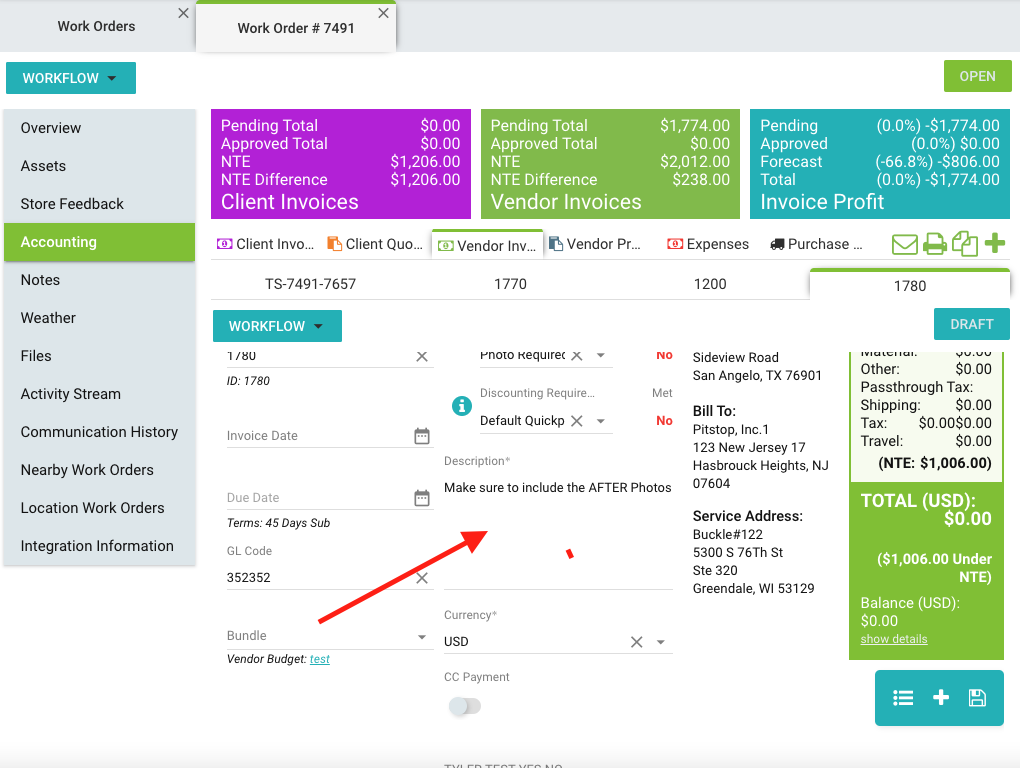Open the Due Date calendar picker

pos(422,498)
